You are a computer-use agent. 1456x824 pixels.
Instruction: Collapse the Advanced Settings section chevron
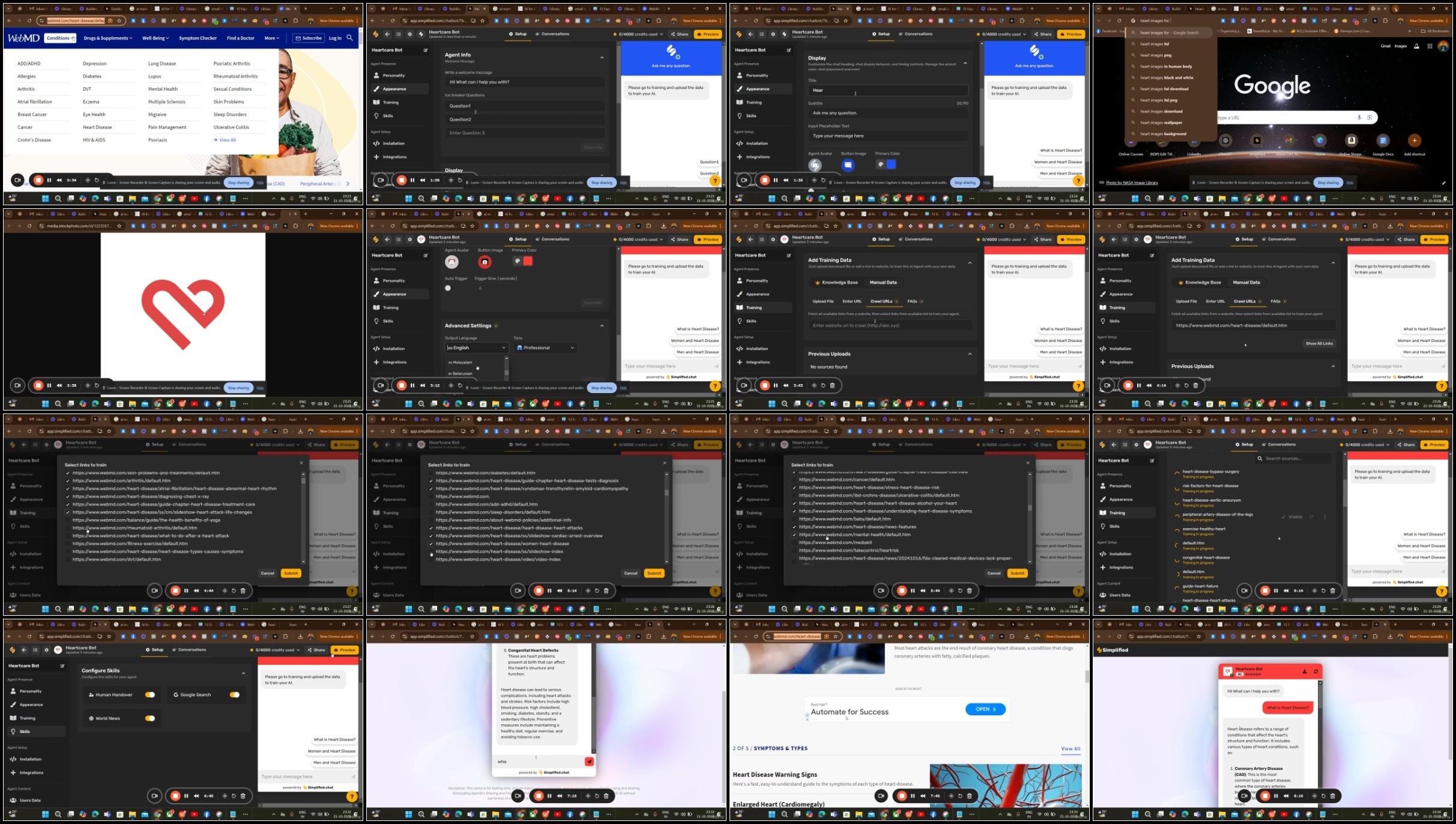(x=602, y=326)
